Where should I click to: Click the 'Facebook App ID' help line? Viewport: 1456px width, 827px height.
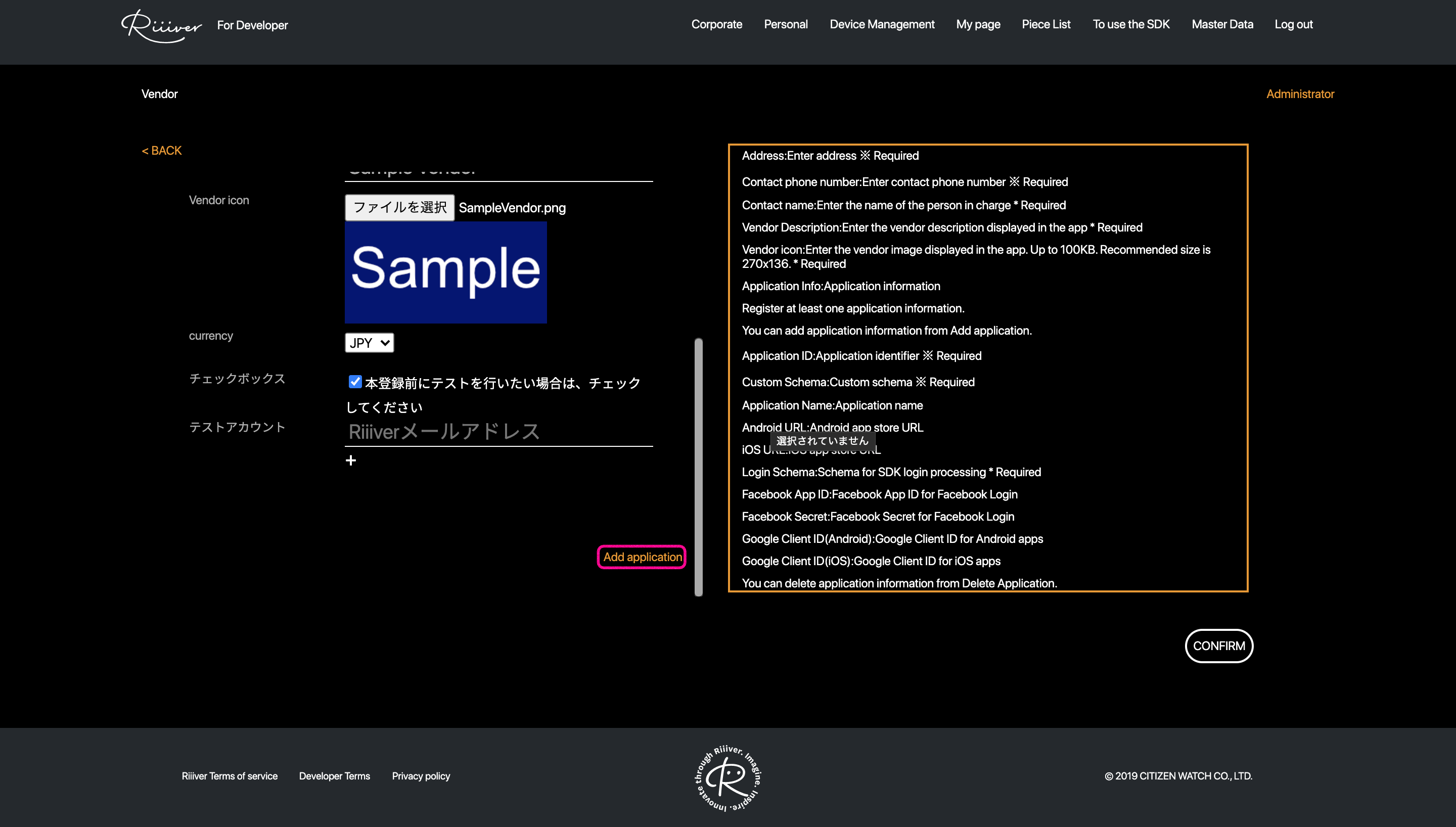coord(880,494)
